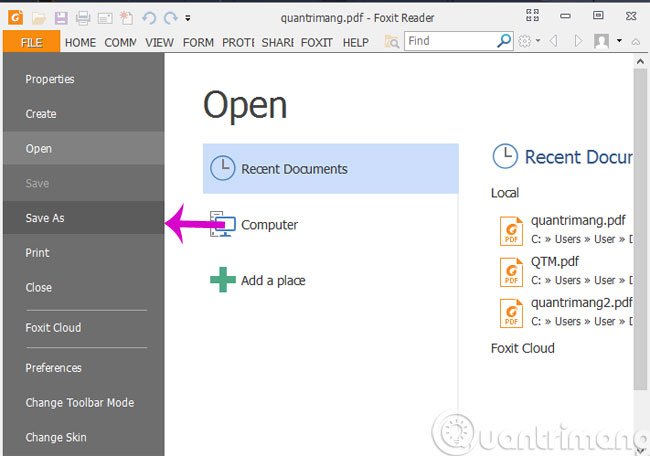The image size is (650, 456).
Task: Go to previous search result arrow
Action: pyautogui.click(x=553, y=41)
